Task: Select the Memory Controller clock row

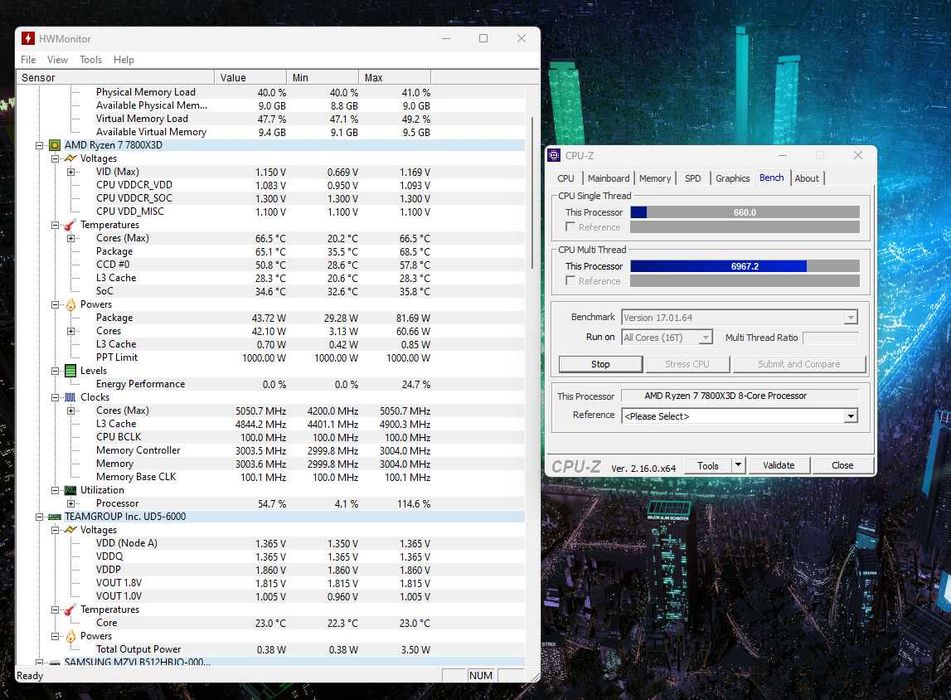Action: click(x=271, y=451)
